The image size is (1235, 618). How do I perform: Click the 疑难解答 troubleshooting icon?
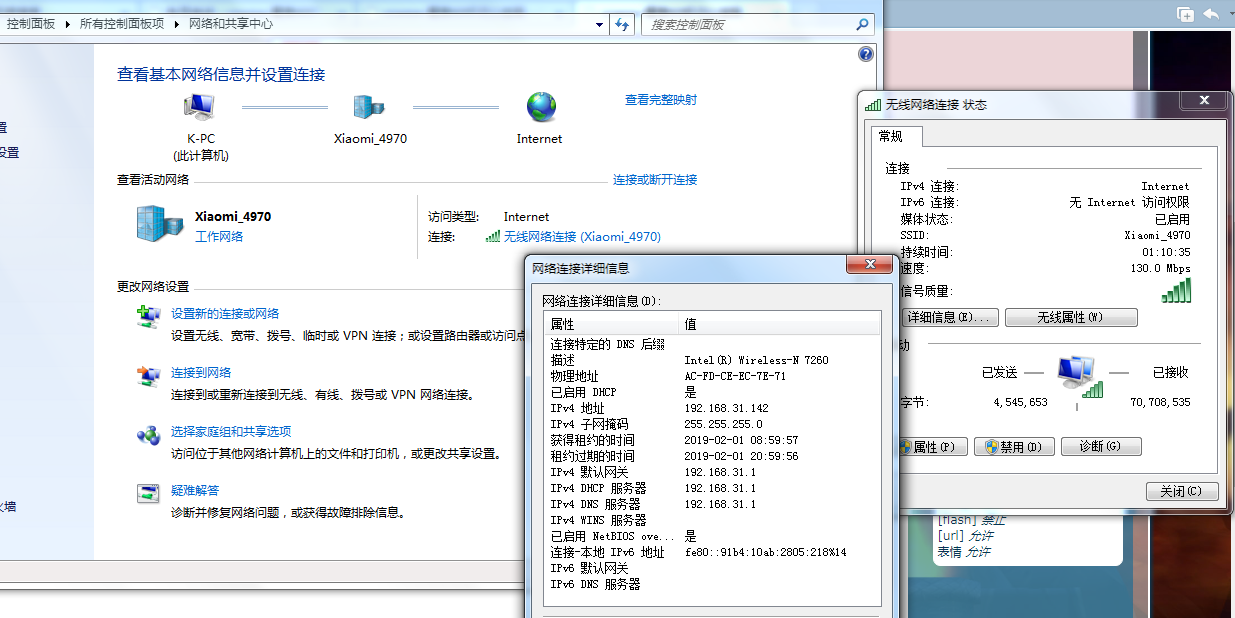[x=147, y=493]
